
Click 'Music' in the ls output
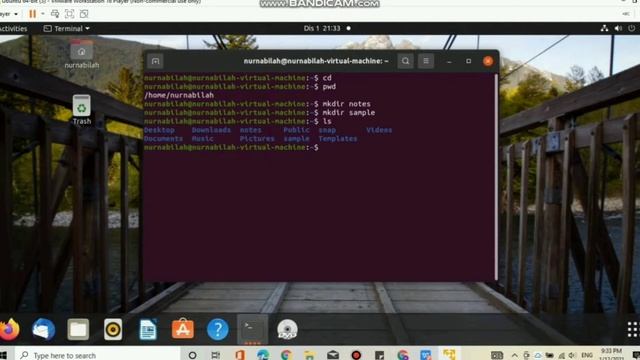pyautogui.click(x=202, y=139)
